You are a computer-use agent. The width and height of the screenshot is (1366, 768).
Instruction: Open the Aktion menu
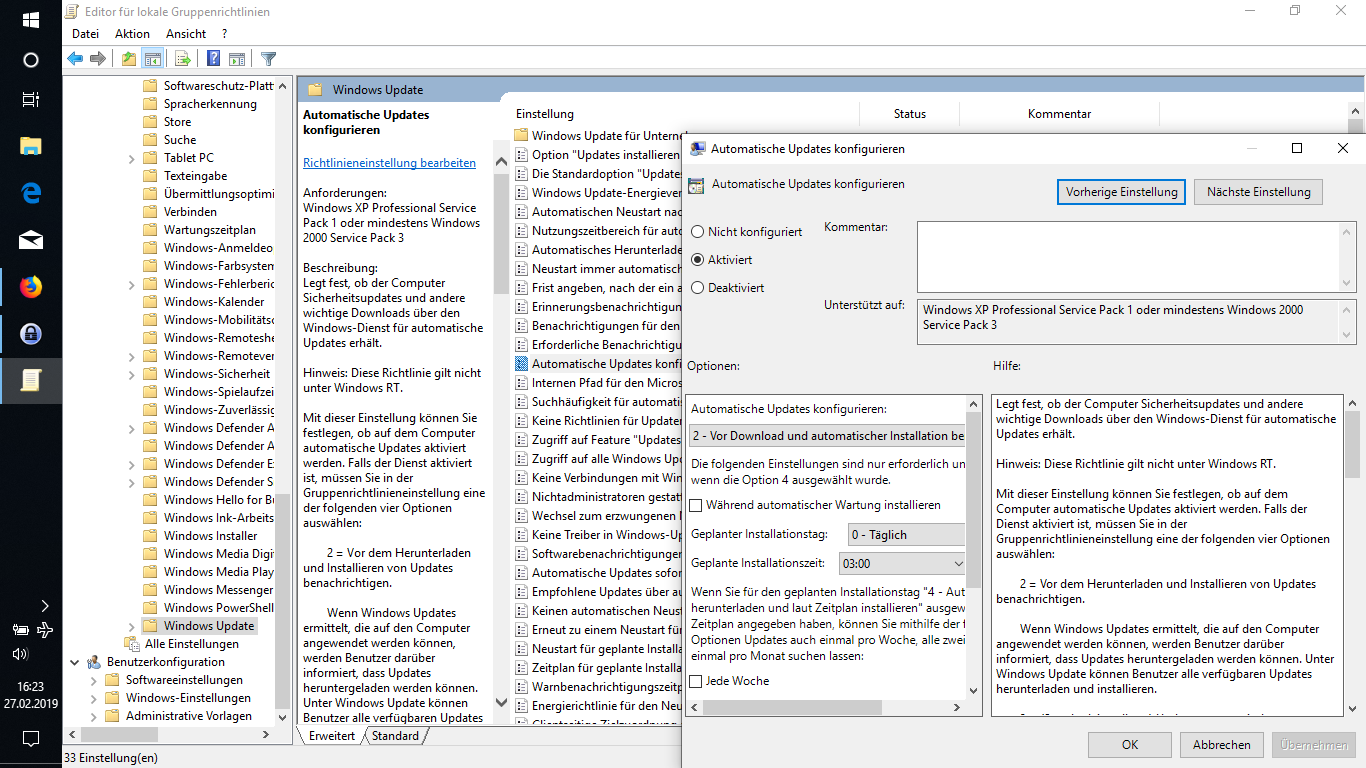pos(132,34)
